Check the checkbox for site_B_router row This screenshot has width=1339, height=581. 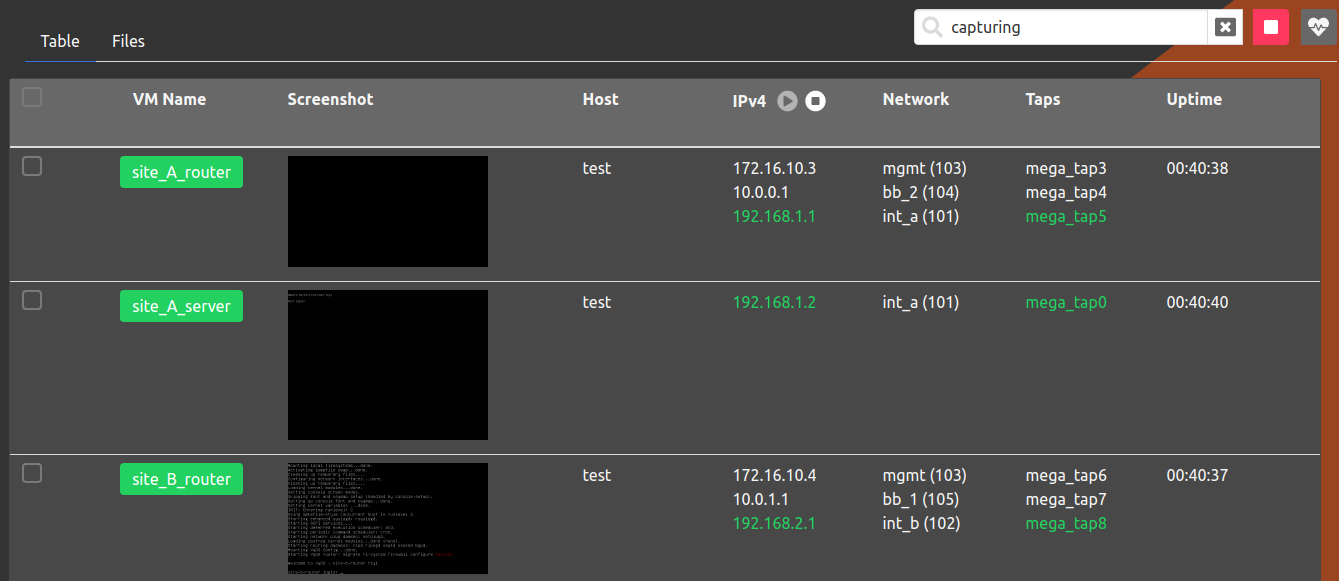[x=31, y=473]
